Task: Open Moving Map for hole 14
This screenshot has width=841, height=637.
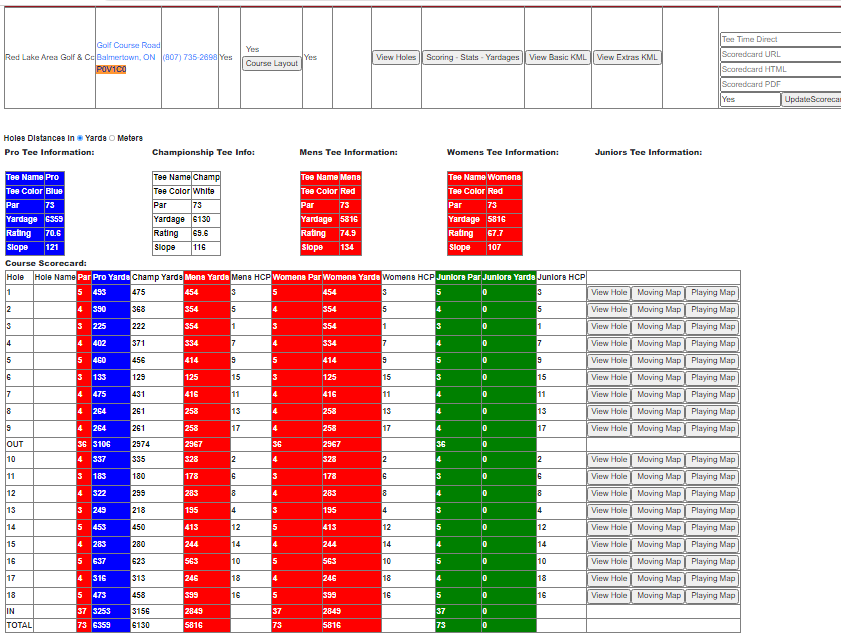Action: pyautogui.click(x=659, y=528)
